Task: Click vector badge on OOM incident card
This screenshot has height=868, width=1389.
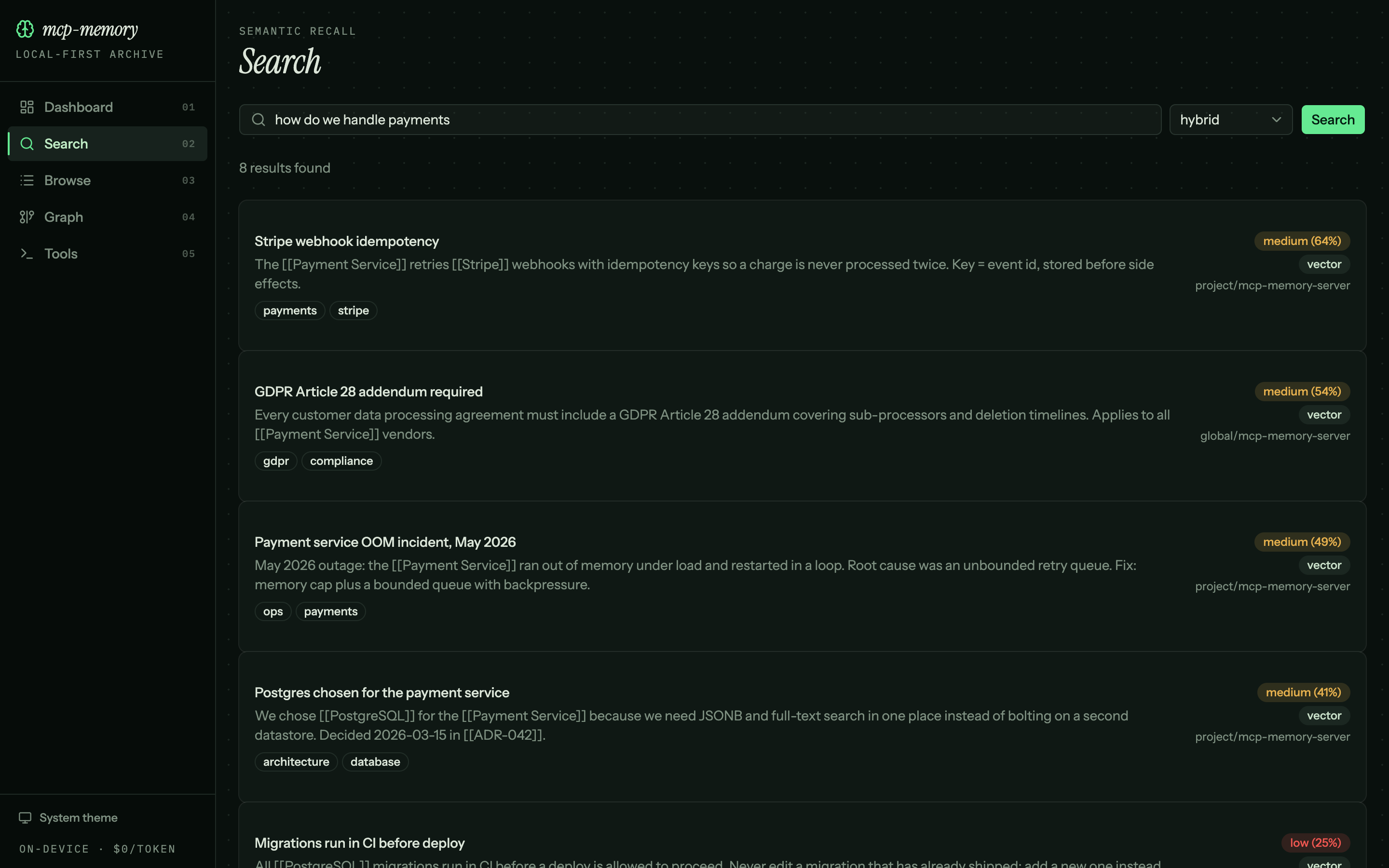Action: pos(1324,565)
